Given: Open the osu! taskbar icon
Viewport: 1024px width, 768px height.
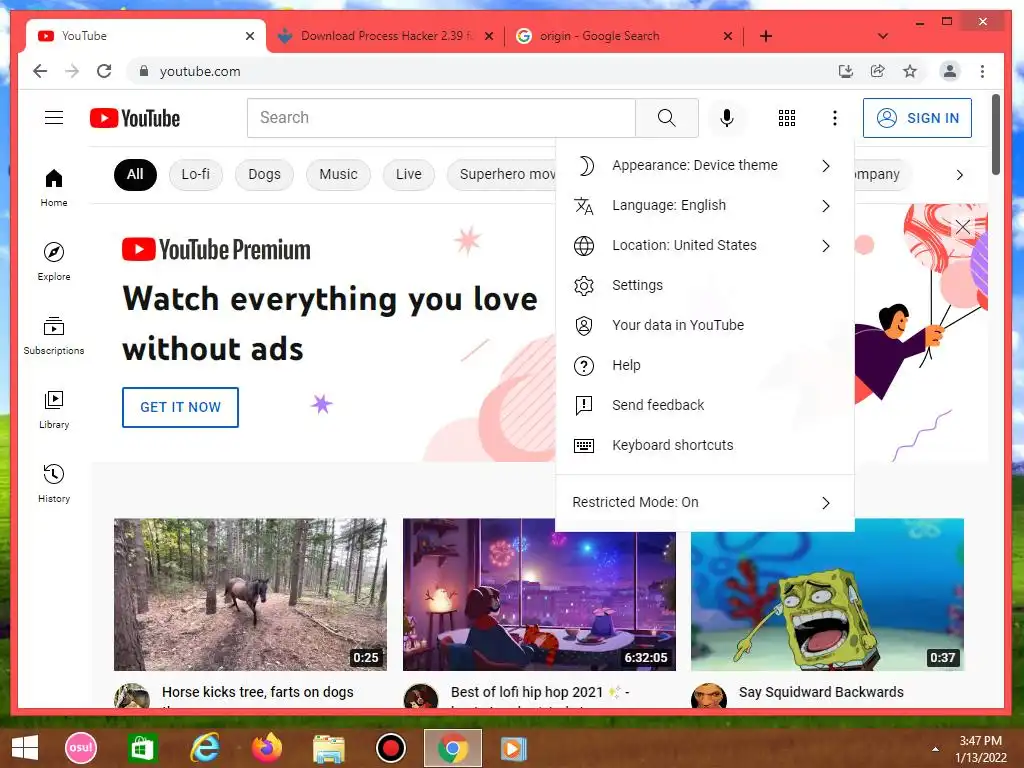Looking at the screenshot, I should point(81,748).
